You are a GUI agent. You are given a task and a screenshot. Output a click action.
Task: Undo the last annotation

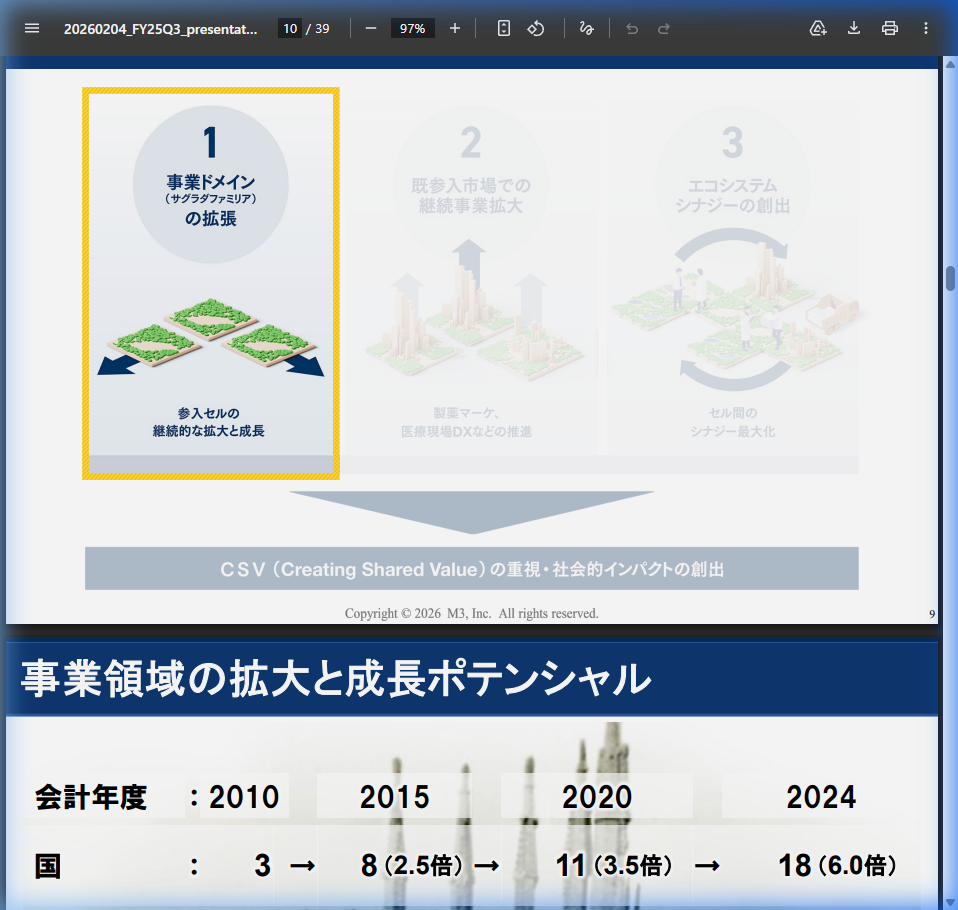(x=631, y=29)
